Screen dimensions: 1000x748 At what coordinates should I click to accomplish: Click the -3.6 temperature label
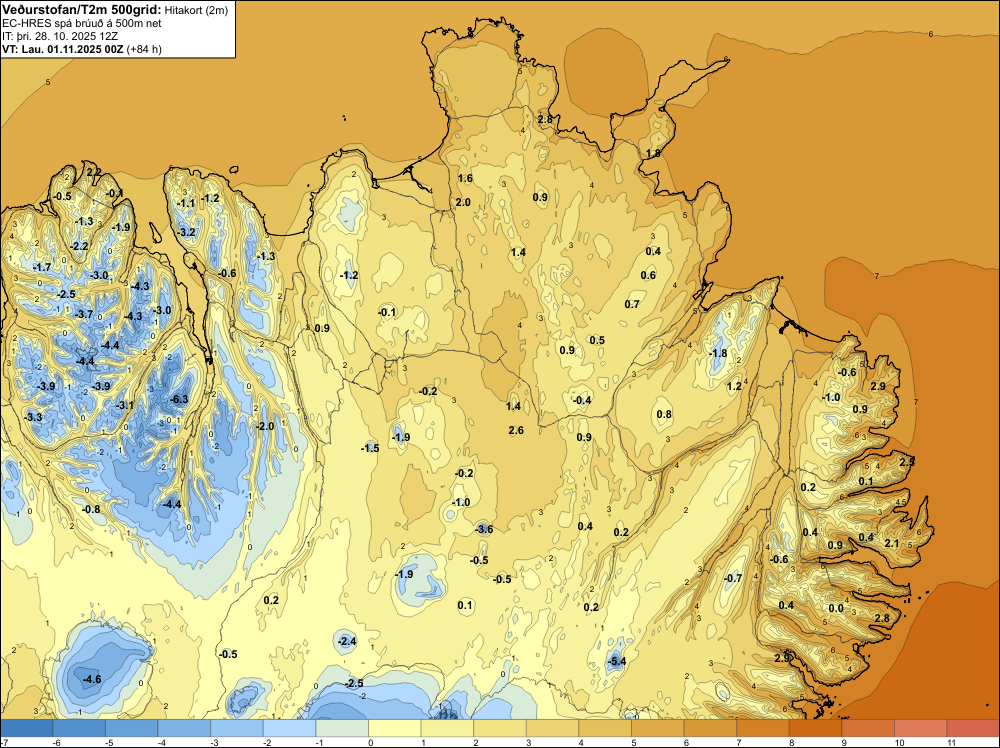pos(484,529)
